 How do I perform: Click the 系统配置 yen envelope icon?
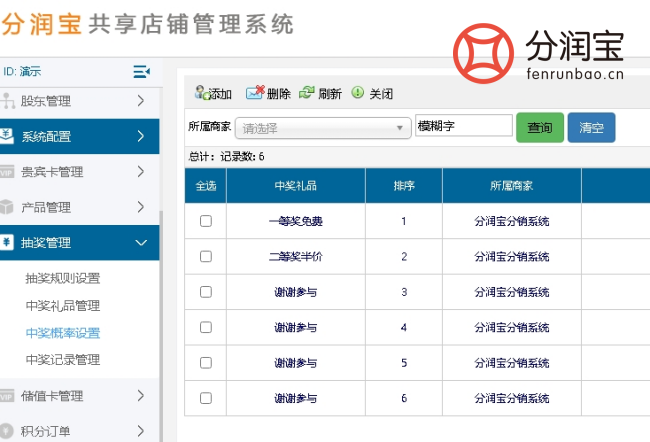(x=7, y=136)
